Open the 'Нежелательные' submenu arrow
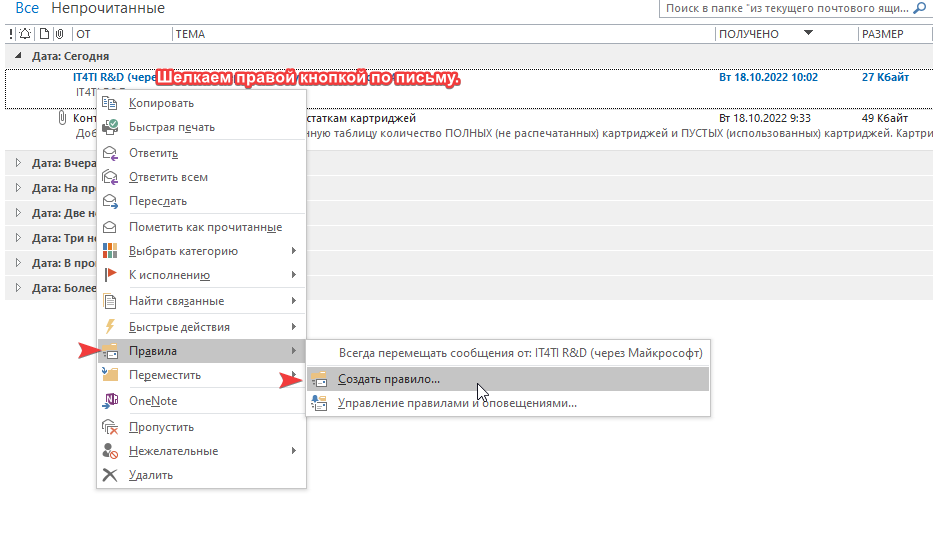The width and height of the screenshot is (933, 541). click(293, 451)
